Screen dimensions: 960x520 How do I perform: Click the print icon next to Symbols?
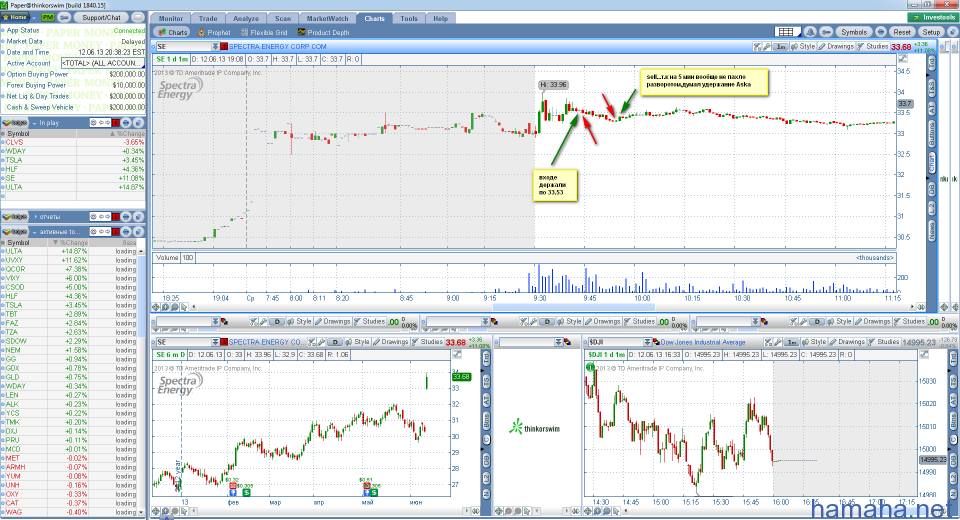[880, 32]
